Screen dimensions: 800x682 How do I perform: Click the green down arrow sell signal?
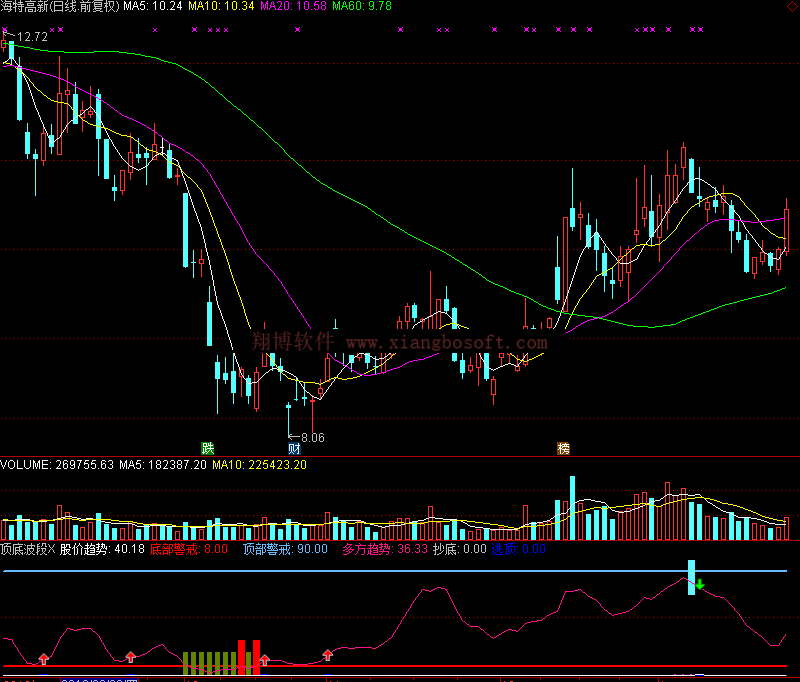click(701, 584)
